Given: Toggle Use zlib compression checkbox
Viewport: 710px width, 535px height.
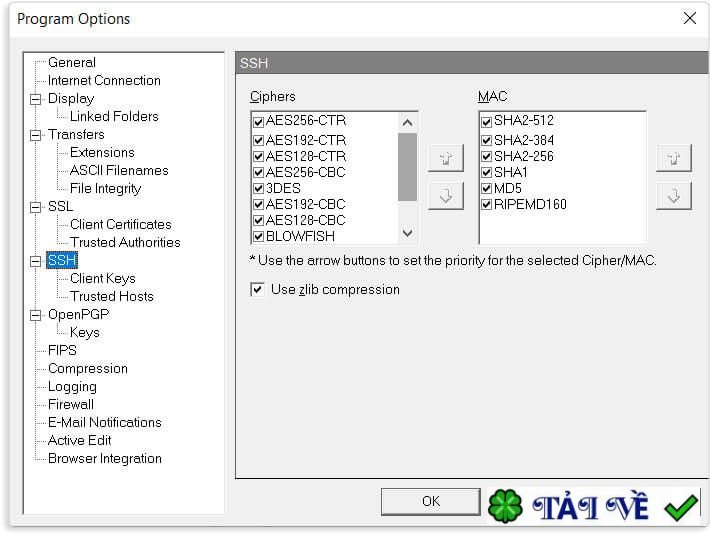Looking at the screenshot, I should [x=257, y=289].
